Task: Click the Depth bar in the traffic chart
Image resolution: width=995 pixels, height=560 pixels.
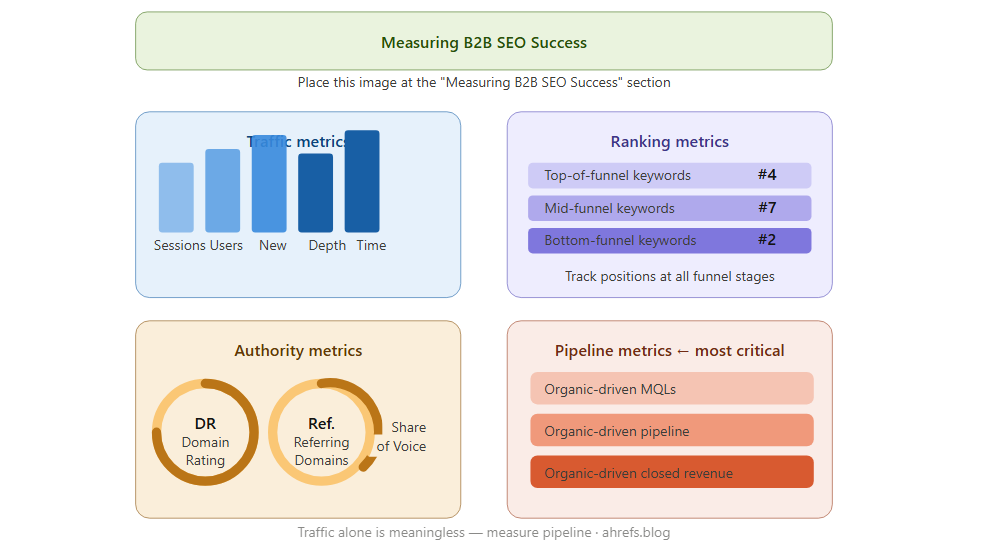Action: pos(315,192)
